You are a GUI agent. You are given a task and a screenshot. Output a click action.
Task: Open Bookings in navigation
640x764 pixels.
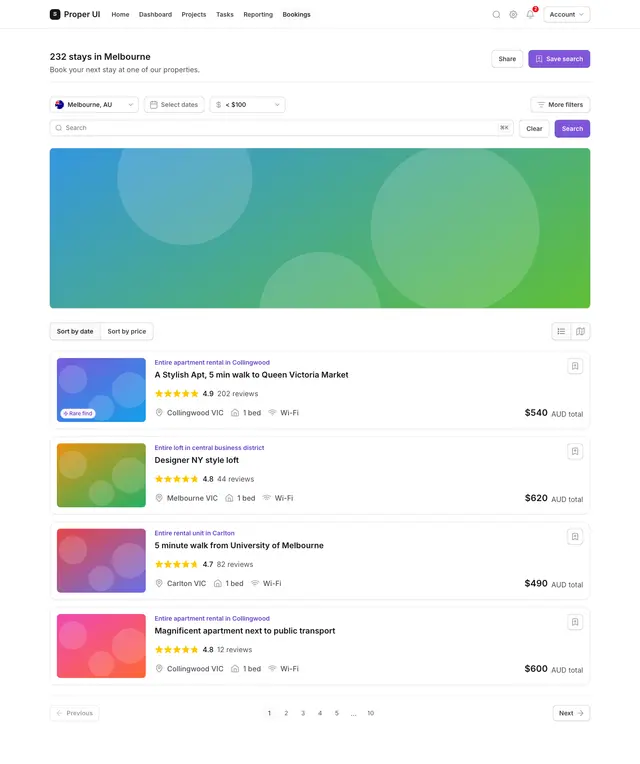tap(296, 15)
